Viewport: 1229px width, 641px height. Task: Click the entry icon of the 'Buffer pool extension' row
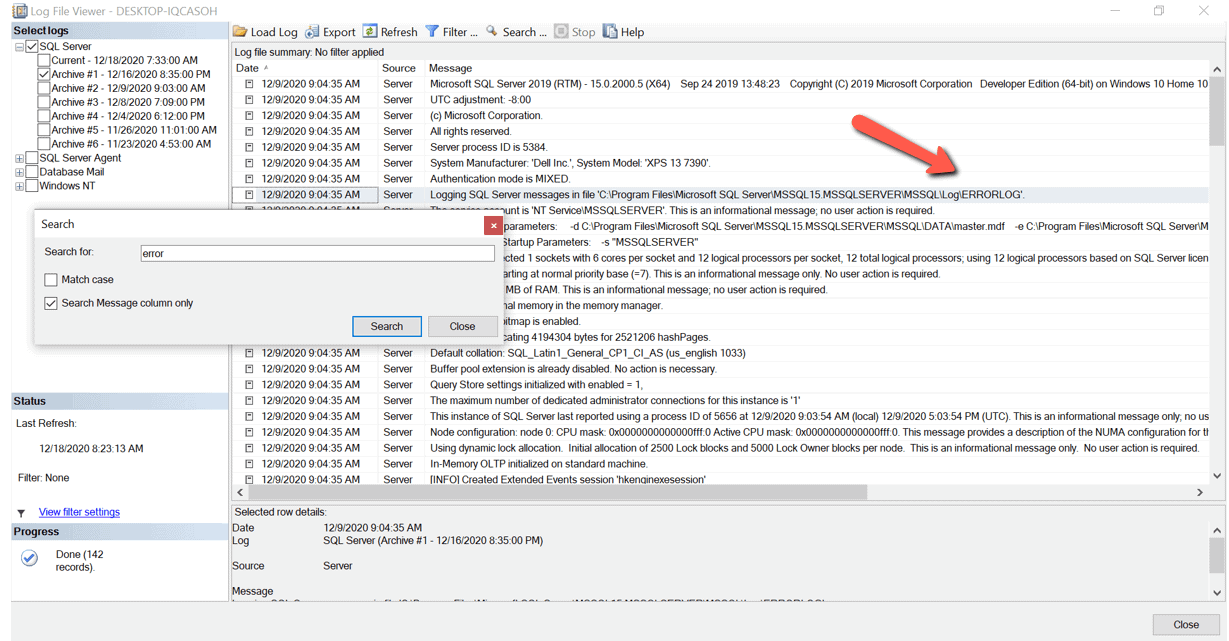click(x=250, y=369)
